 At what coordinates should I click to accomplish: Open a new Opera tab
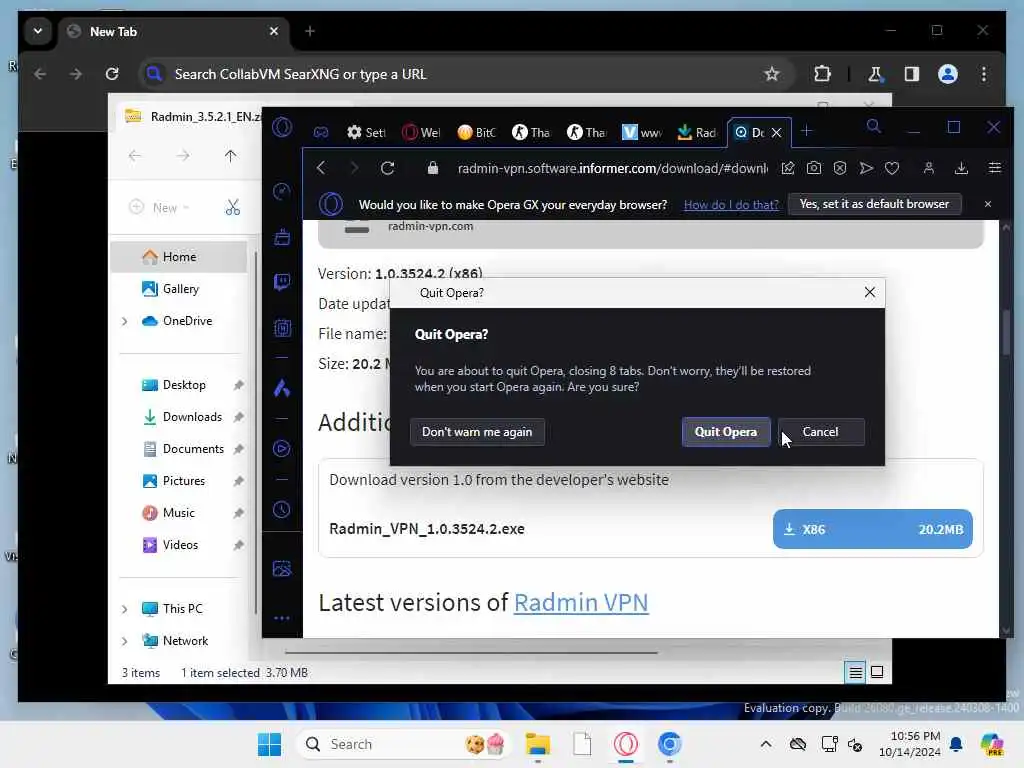(807, 131)
